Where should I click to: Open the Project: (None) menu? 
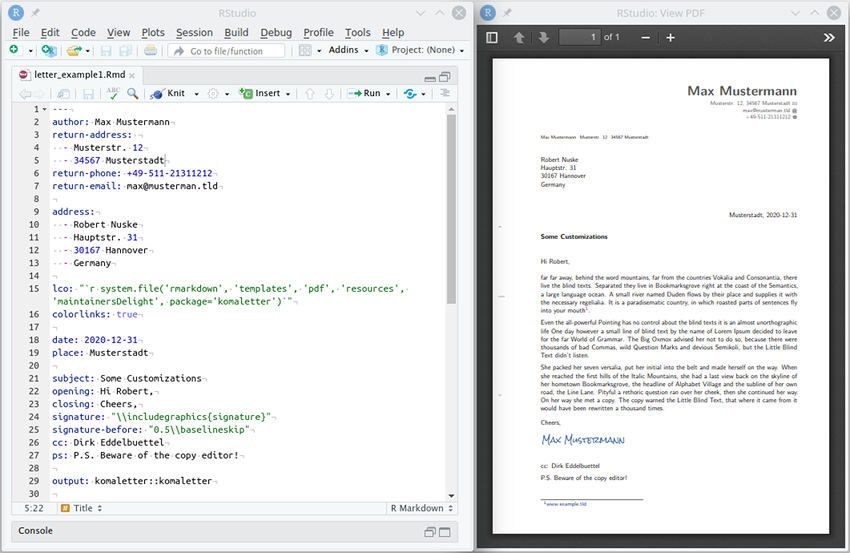click(421, 50)
